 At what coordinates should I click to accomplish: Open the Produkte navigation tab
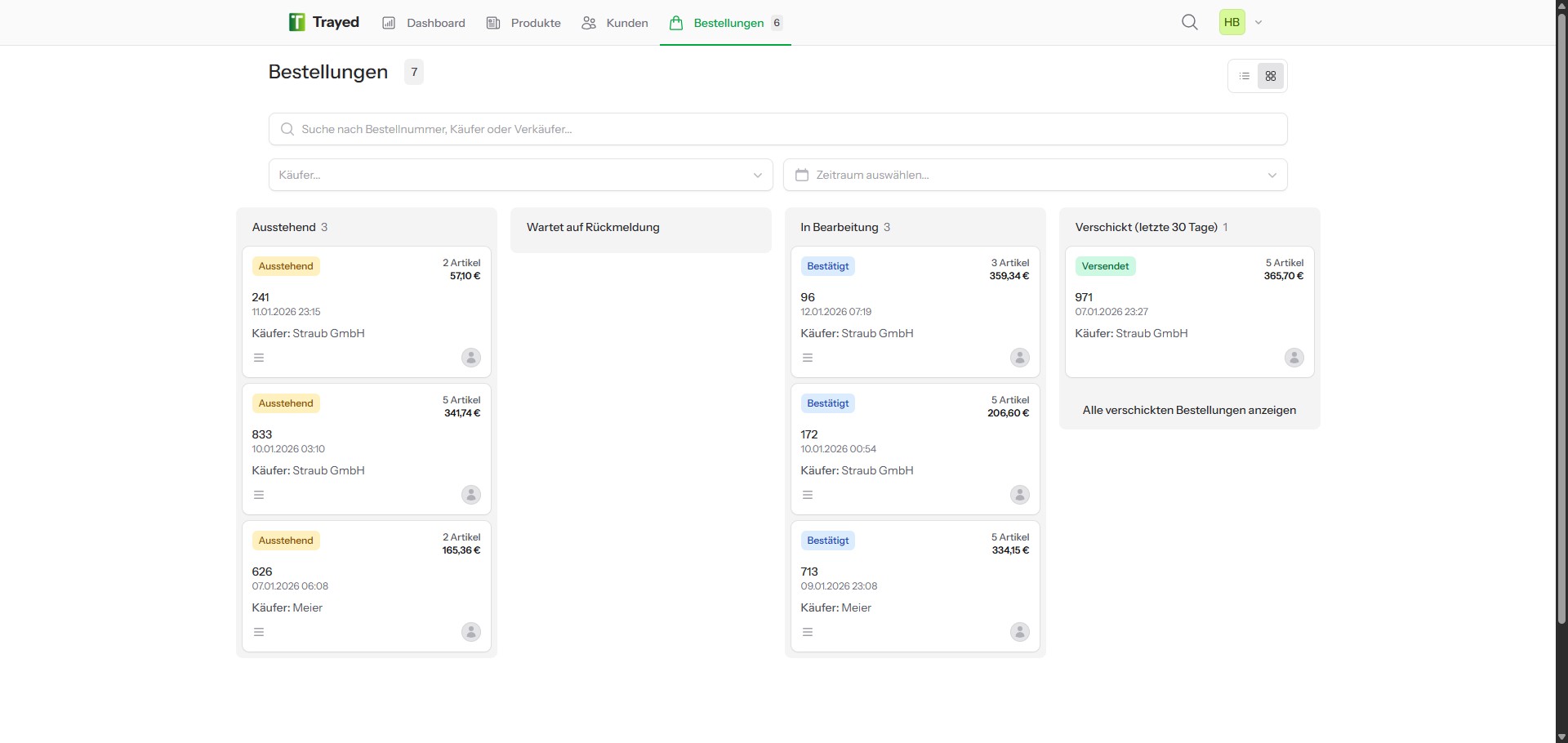523,23
